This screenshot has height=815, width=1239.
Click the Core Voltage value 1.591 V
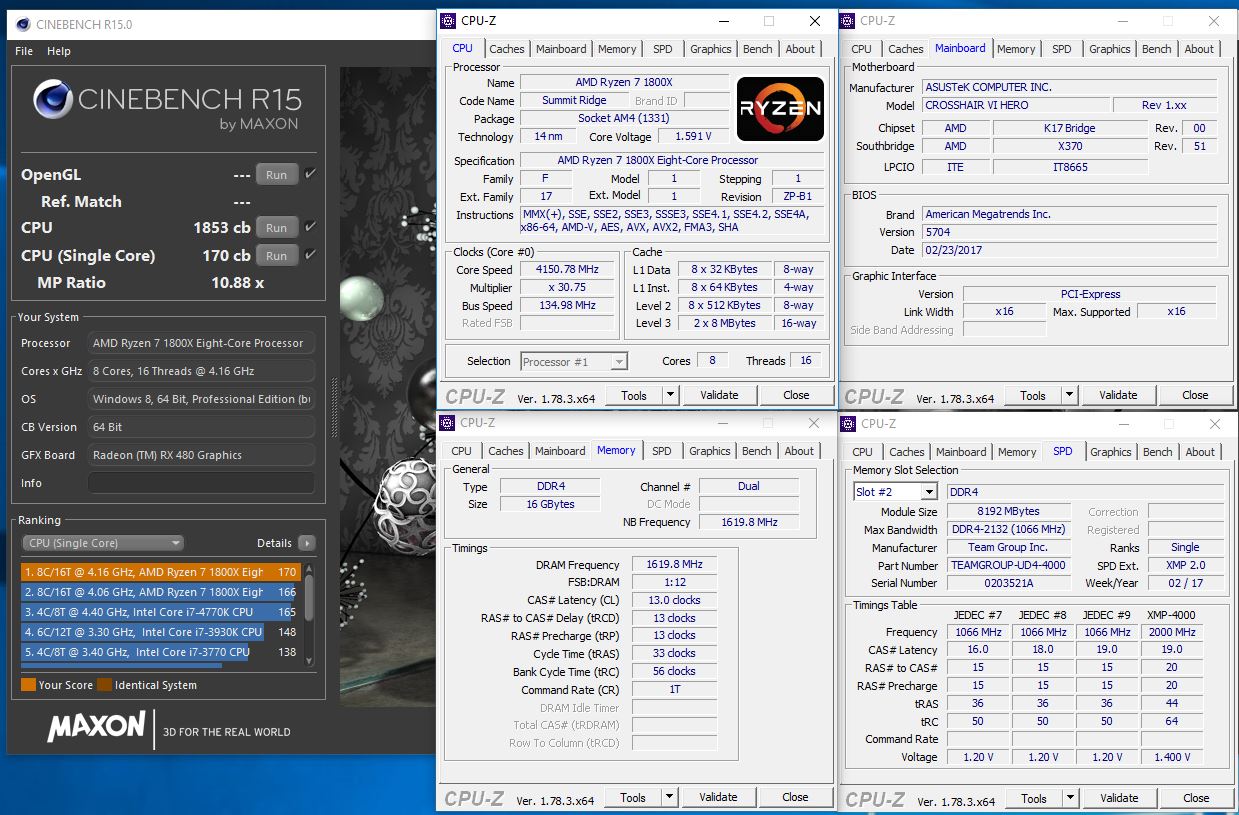pos(692,136)
